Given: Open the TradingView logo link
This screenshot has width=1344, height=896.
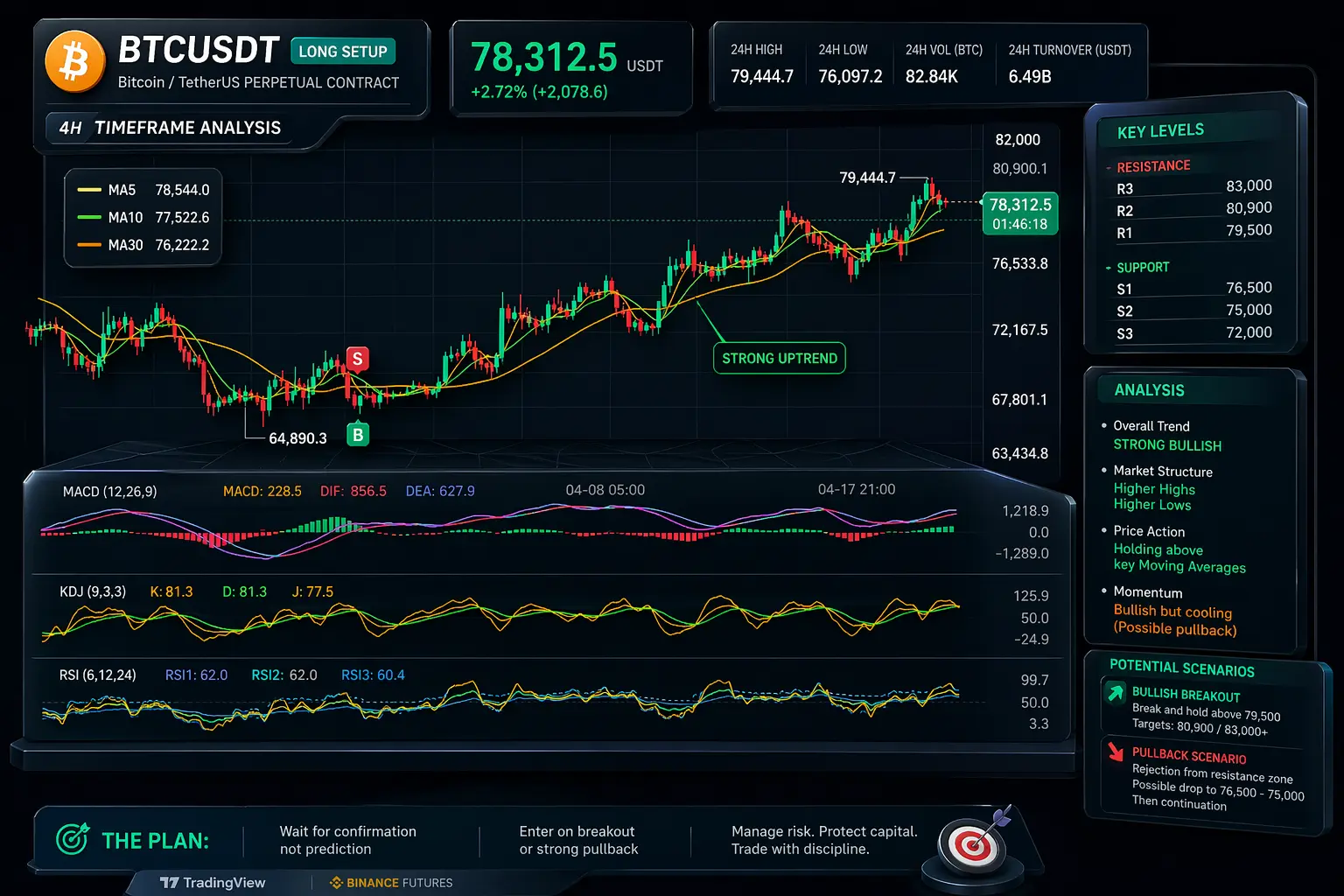Looking at the screenshot, I should [x=213, y=882].
